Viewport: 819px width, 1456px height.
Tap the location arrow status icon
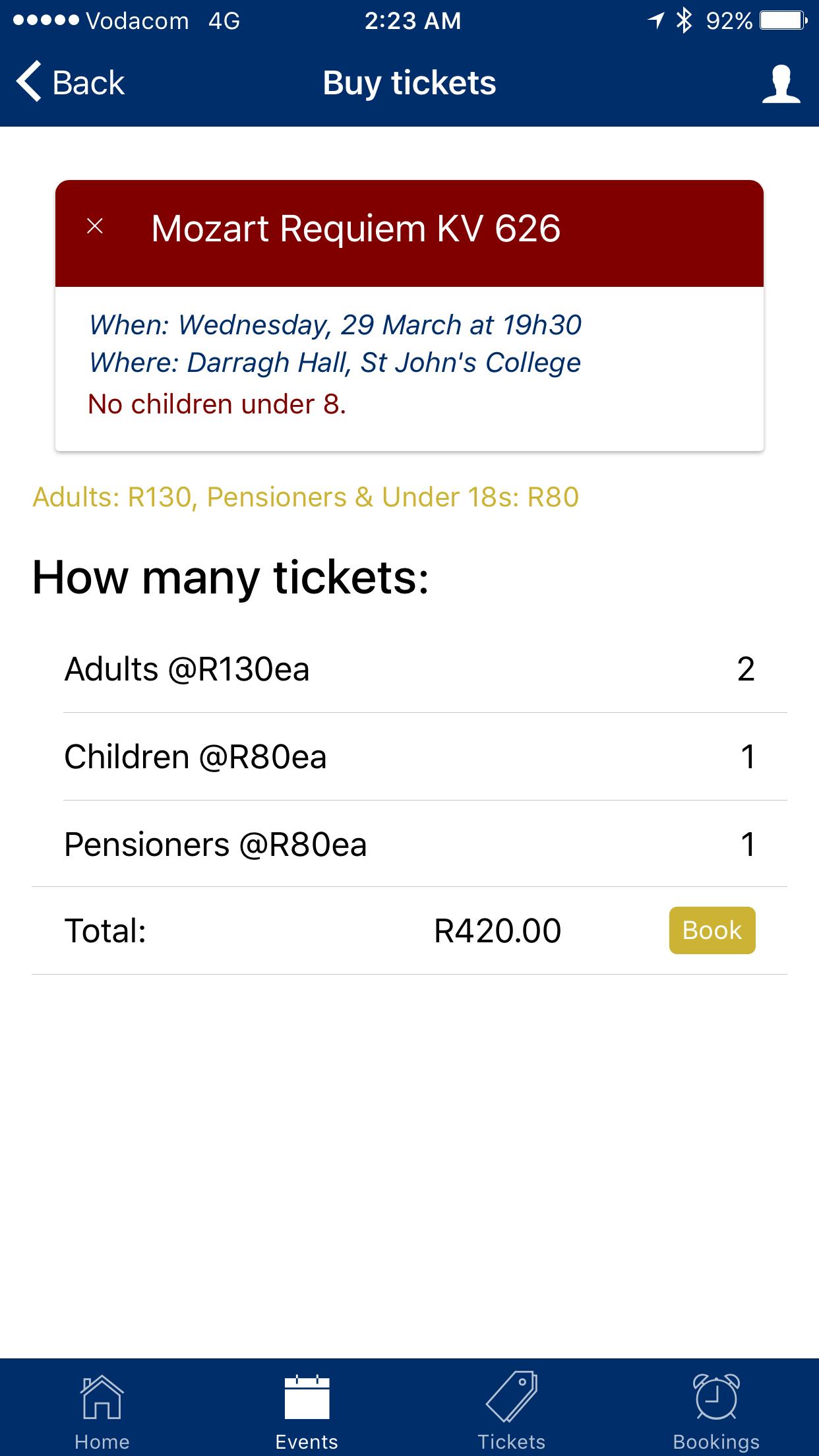point(655,21)
